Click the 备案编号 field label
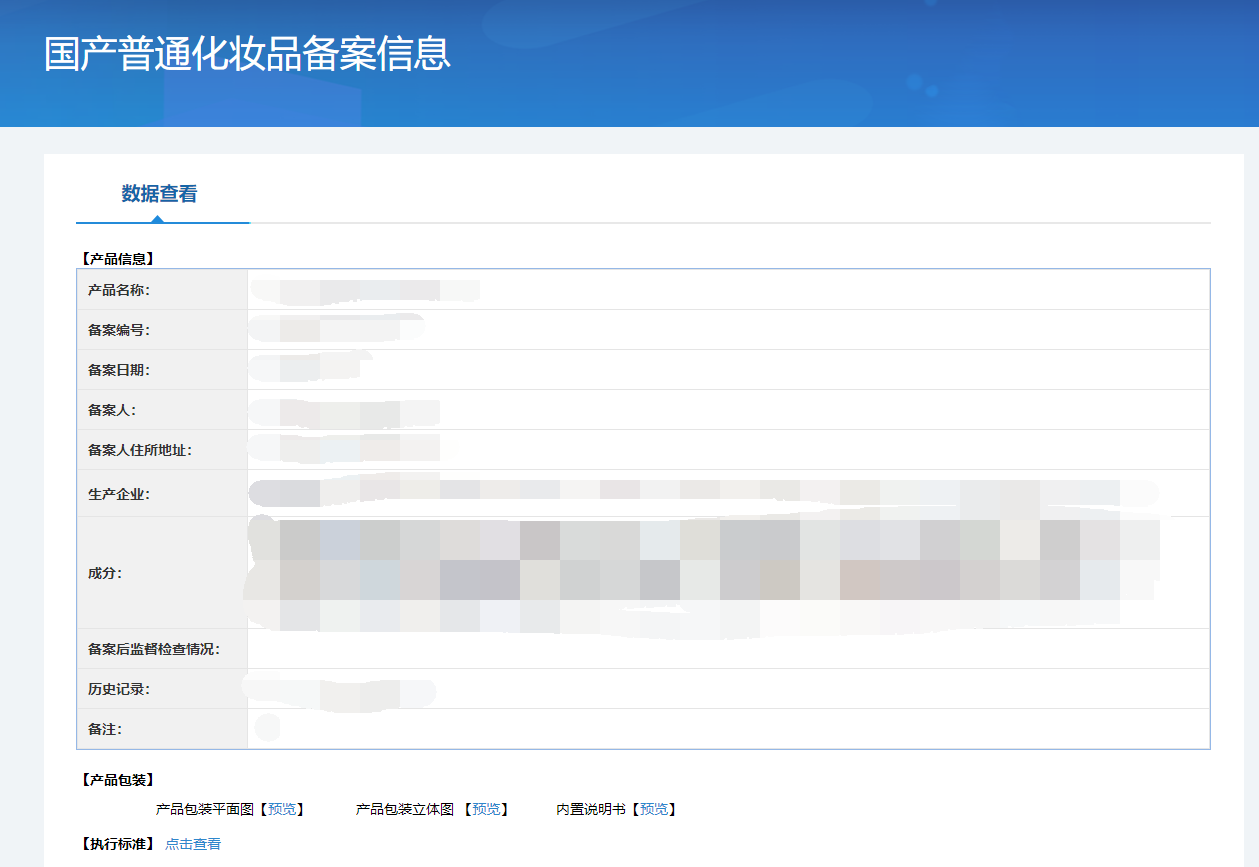This screenshot has height=867, width=1259. pos(118,330)
